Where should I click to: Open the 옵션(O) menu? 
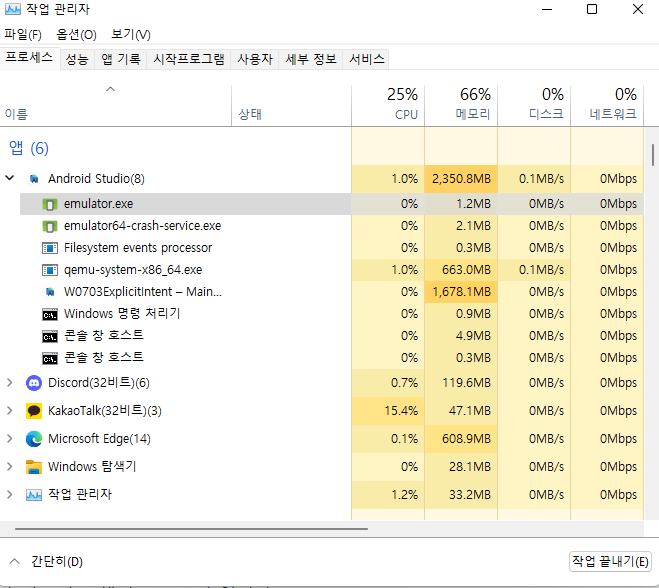76,34
